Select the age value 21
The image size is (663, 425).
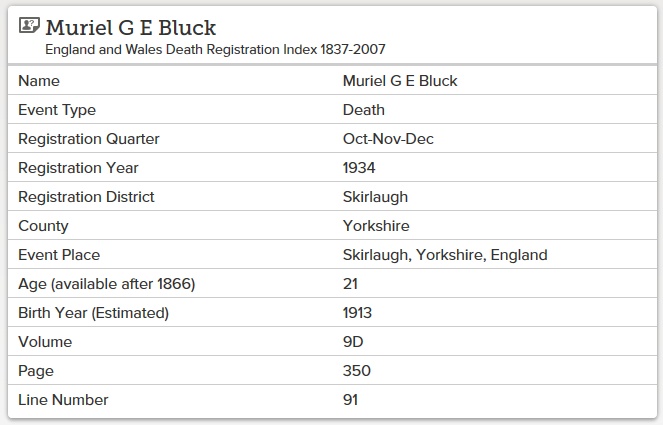click(350, 284)
